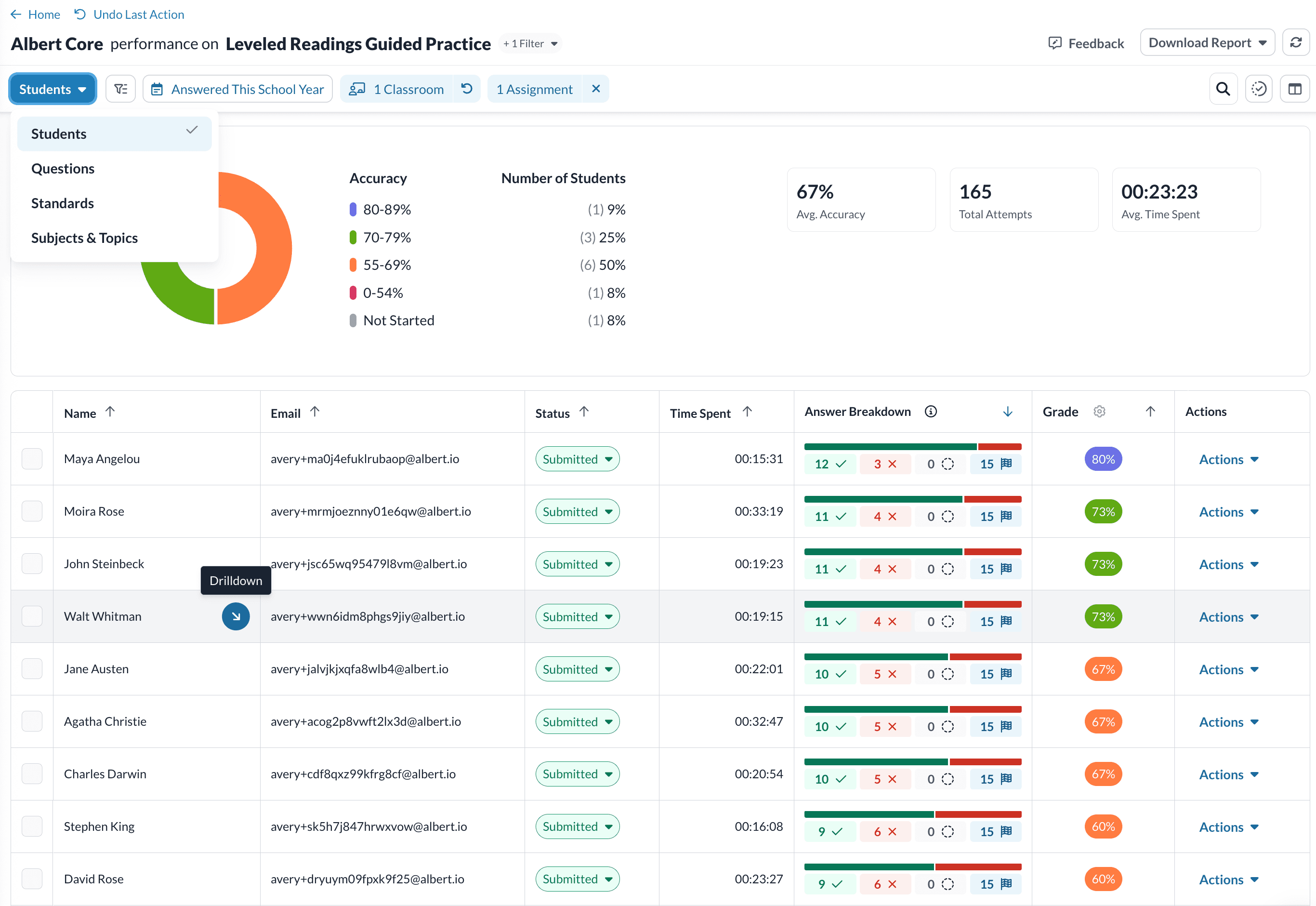The image size is (1316, 906).
Task: Open Moira Rose's Submitted status dropdown
Action: click(577, 511)
